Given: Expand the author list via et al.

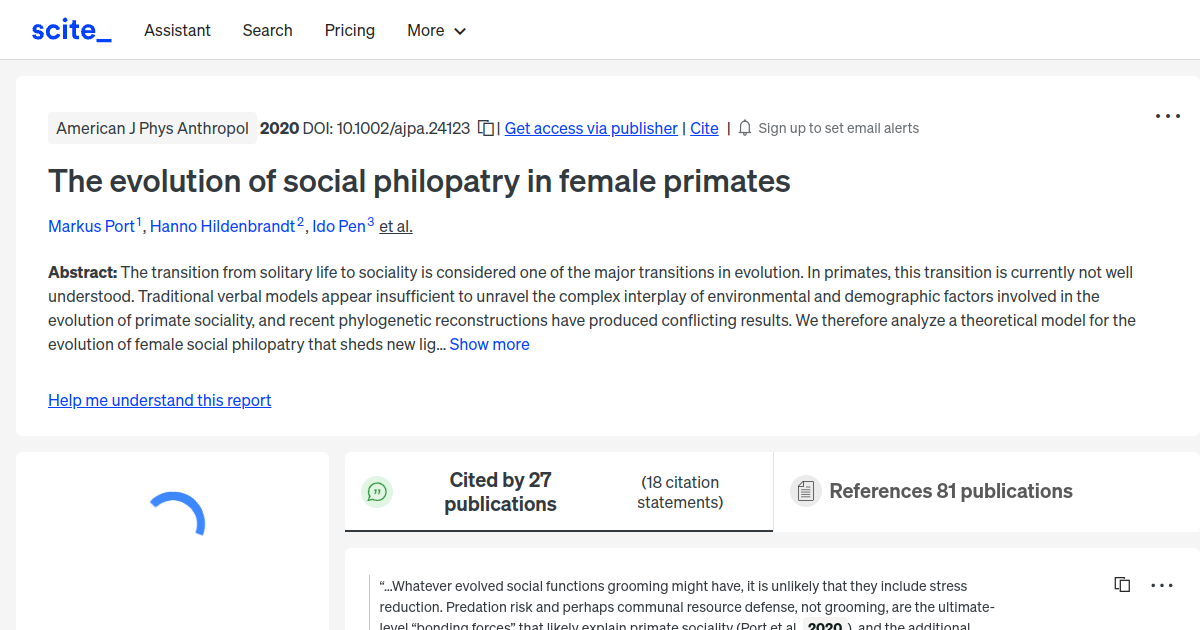Looking at the screenshot, I should pos(395,226).
